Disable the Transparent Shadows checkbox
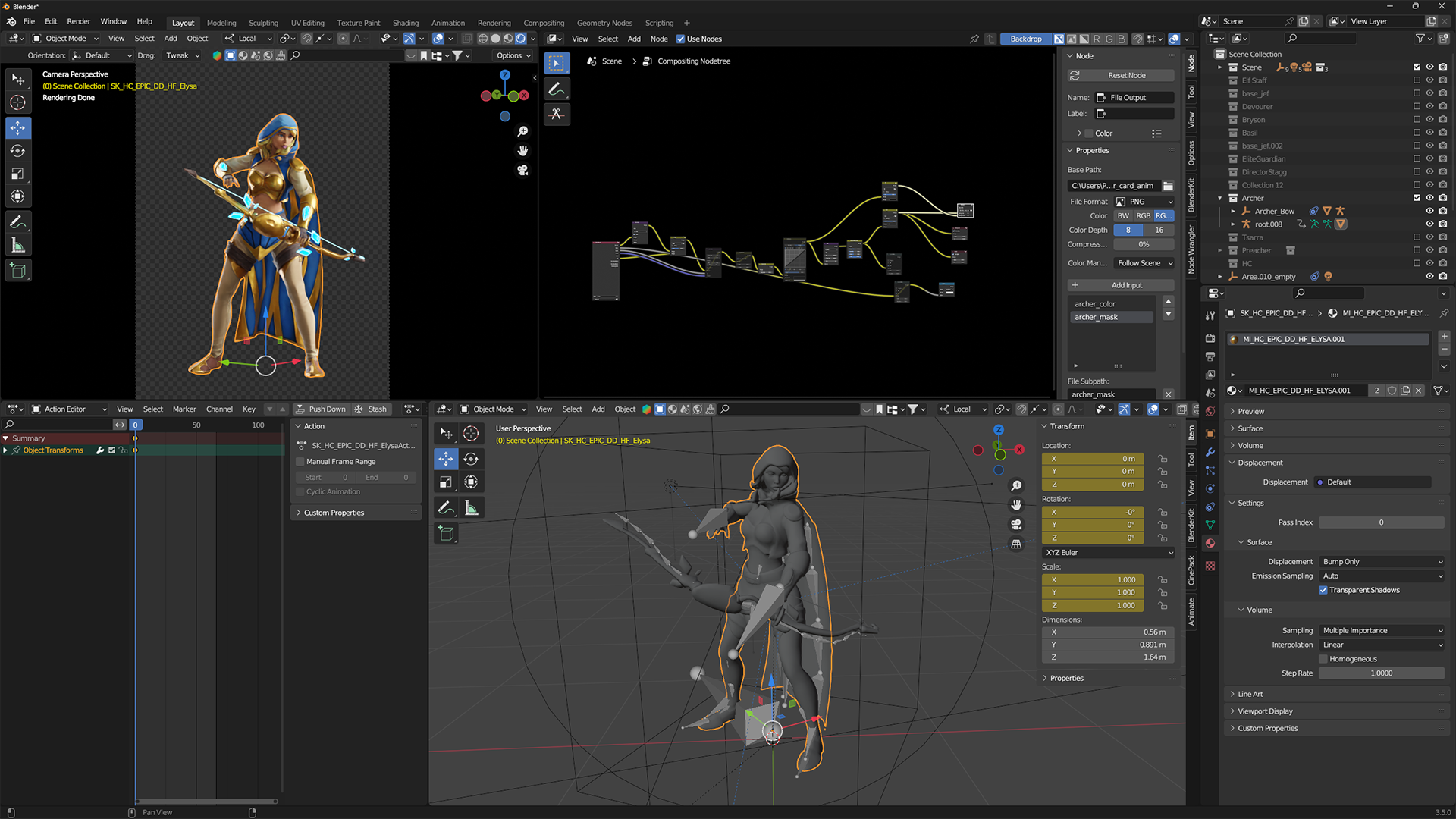The height and width of the screenshot is (819, 1456). [1323, 590]
